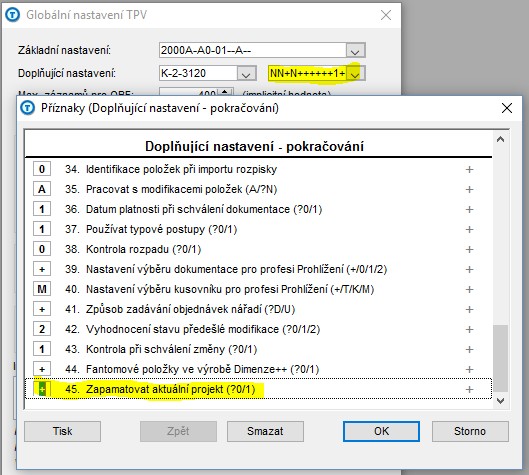Screen dimensions: 529x475
Task: Select highlighted value box for Zapamatovat aktuální projekt
Action: click(42, 389)
